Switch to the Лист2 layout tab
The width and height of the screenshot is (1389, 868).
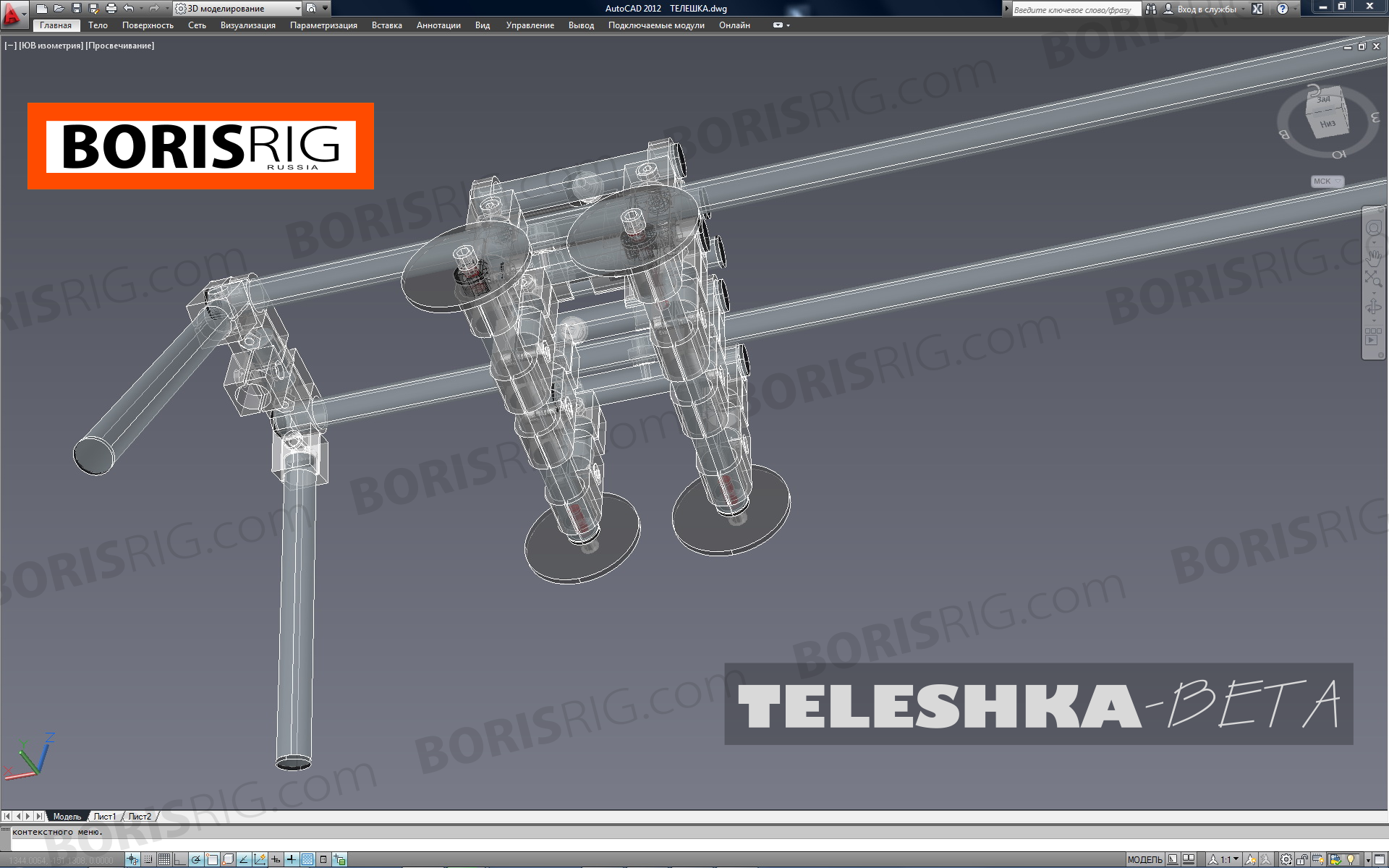pyautogui.click(x=140, y=817)
